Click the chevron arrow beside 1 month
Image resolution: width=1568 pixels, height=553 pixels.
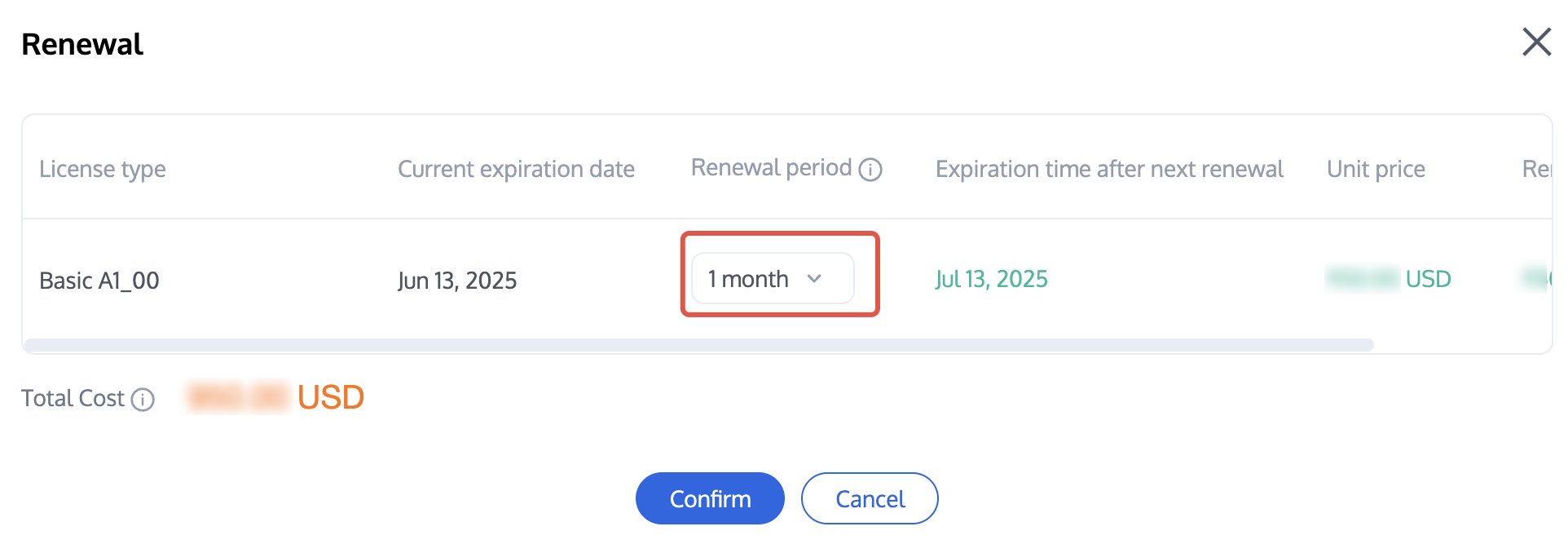(814, 279)
